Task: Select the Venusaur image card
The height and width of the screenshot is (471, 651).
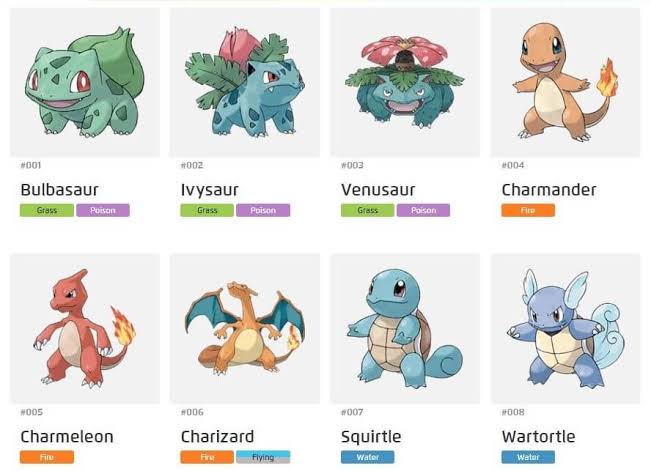Action: click(405, 82)
